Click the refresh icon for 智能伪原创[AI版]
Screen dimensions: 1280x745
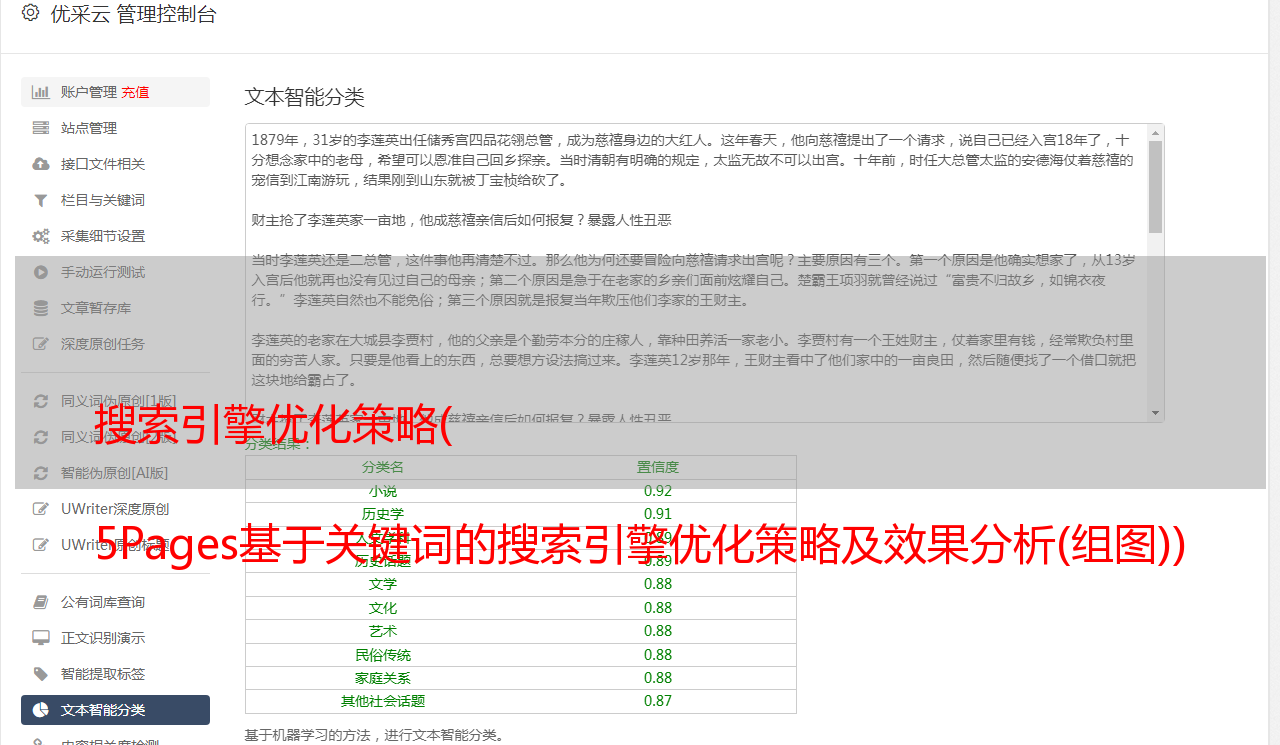(x=41, y=473)
